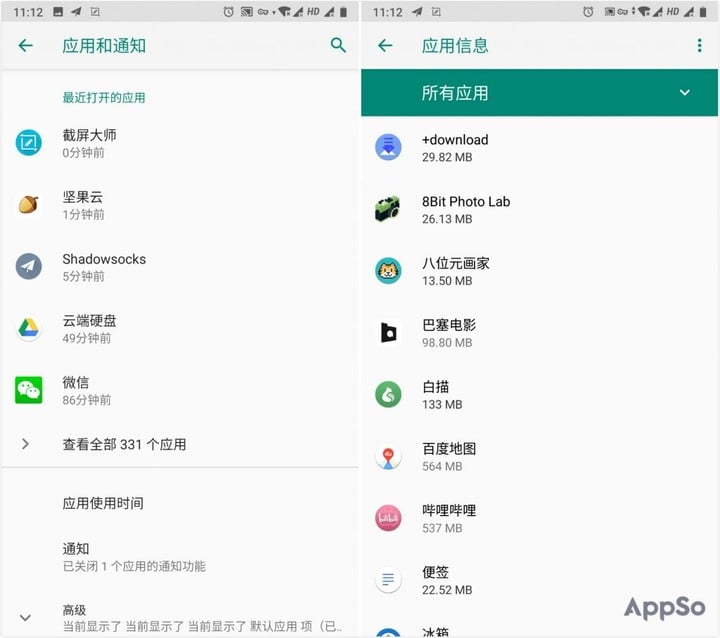Select 八位元画家 app name
Image resolution: width=720 pixels, height=638 pixels.
pos(456,263)
